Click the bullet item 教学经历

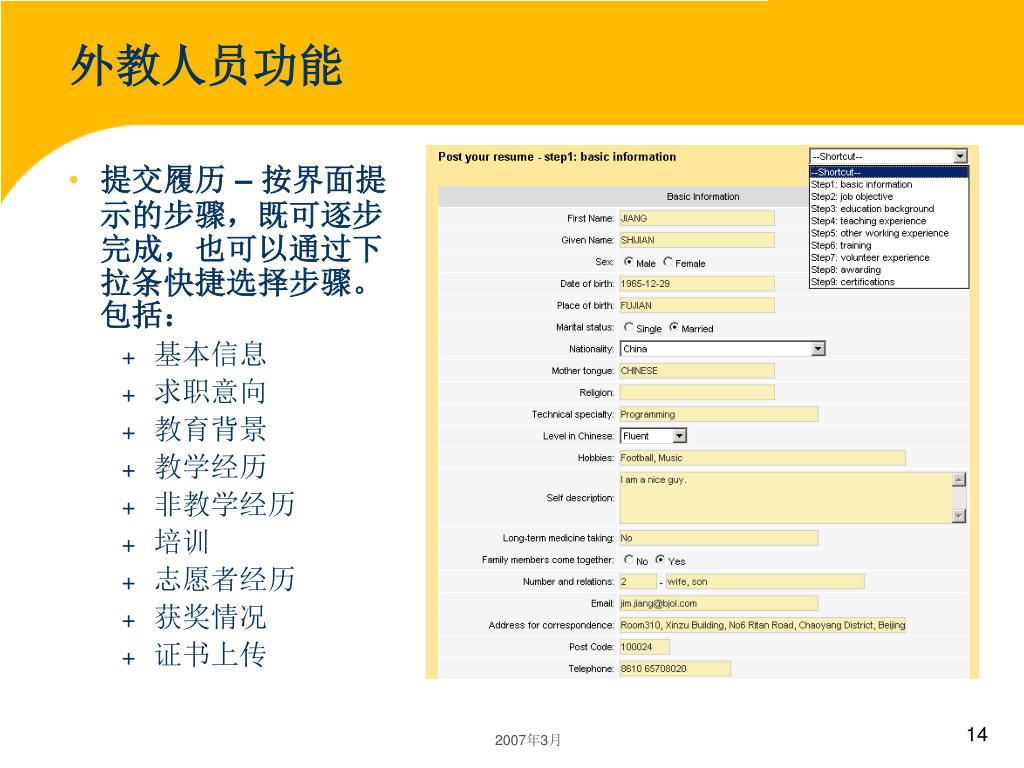210,466
